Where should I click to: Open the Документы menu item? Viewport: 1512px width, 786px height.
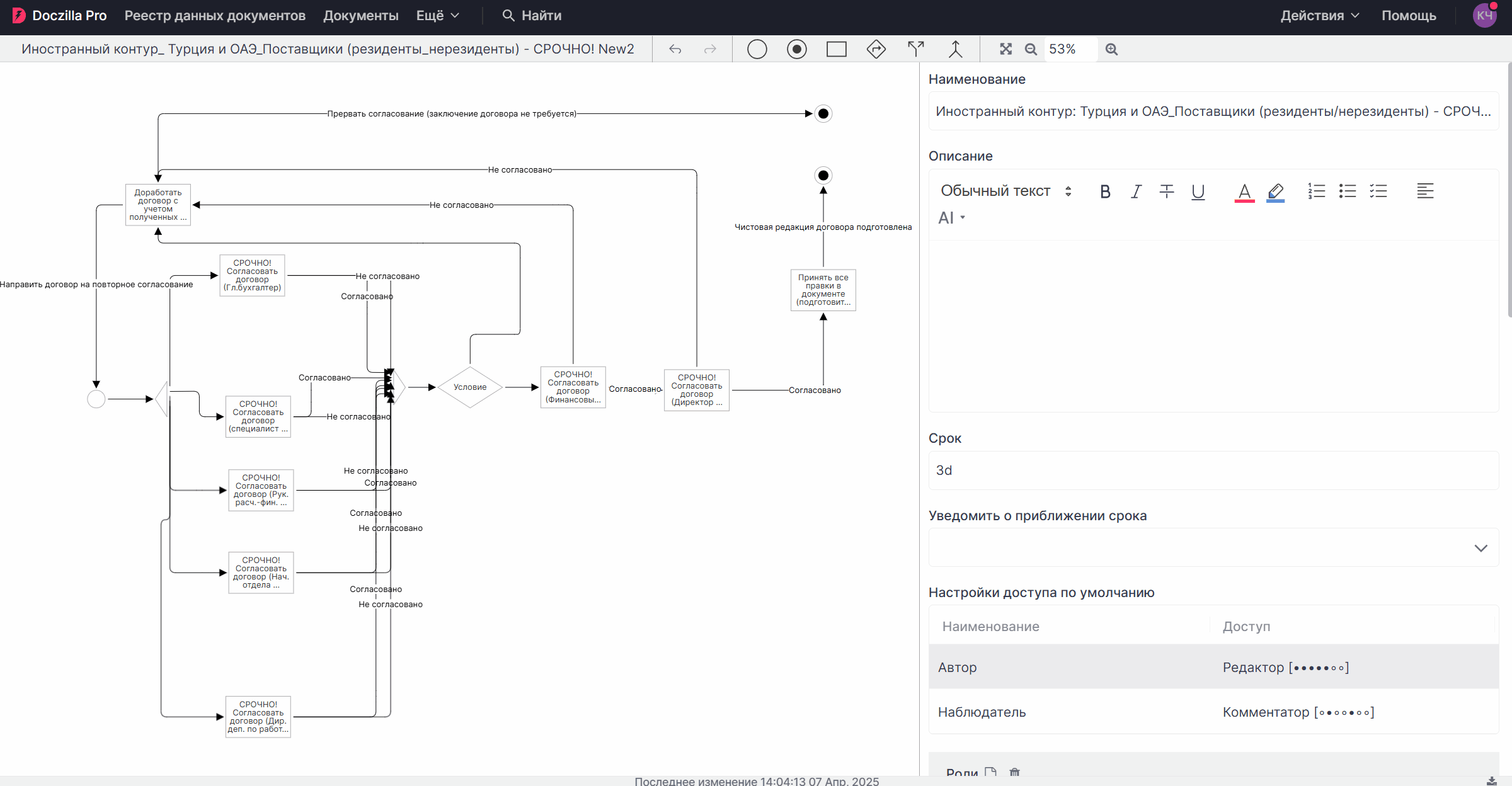[361, 16]
